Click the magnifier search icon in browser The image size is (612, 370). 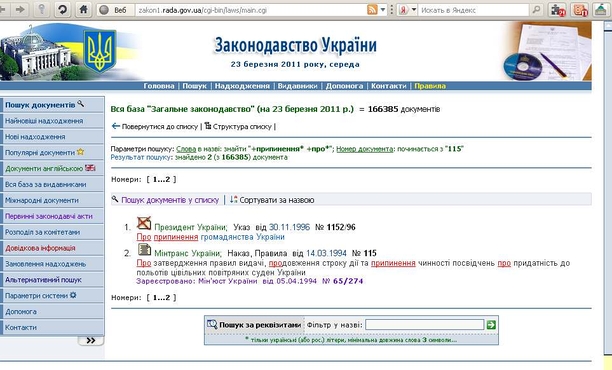coord(537,10)
